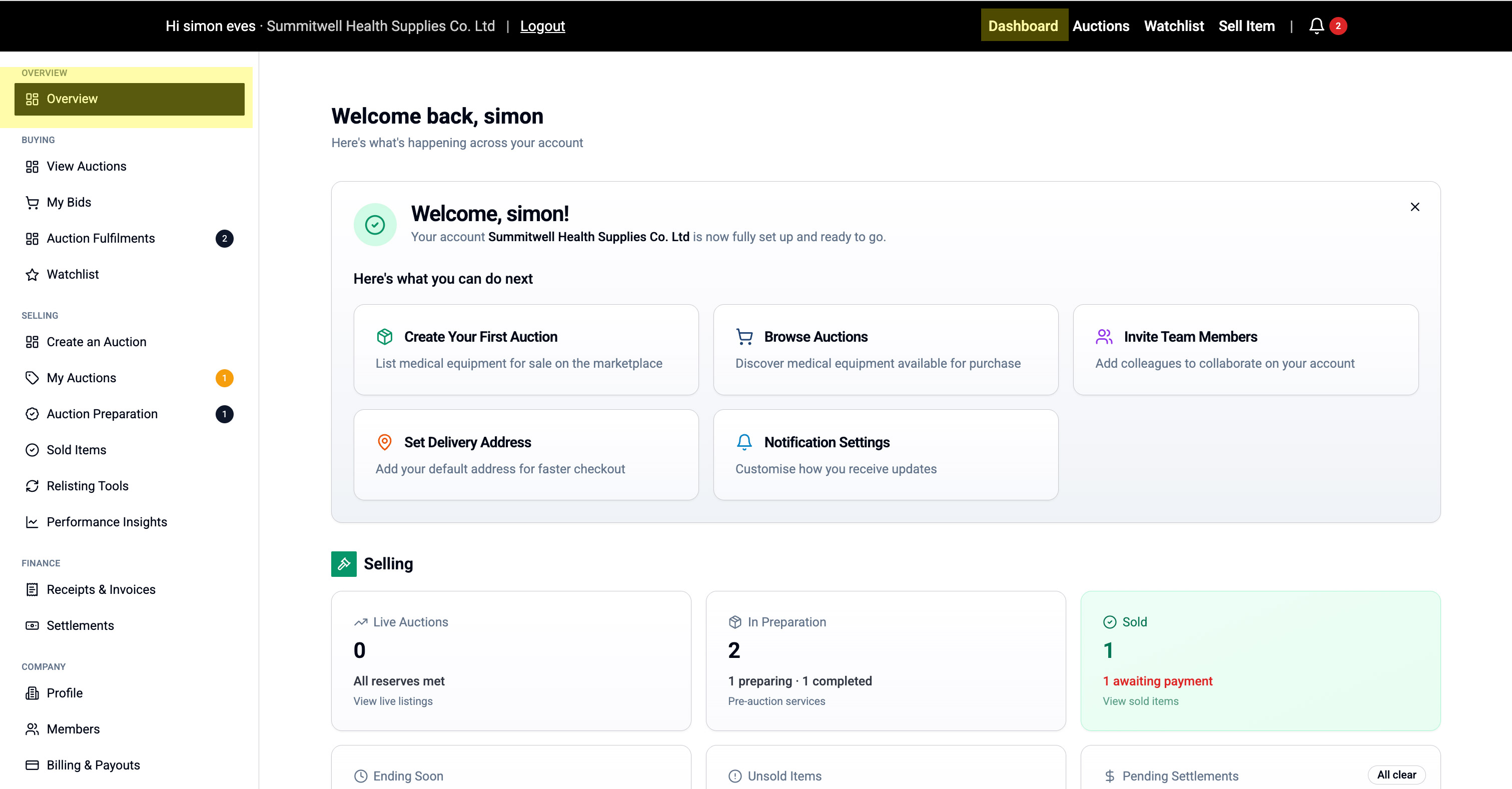Image resolution: width=1512 pixels, height=789 pixels.
Task: Click the refresh icon for Relisting Tools
Action: pos(33,486)
